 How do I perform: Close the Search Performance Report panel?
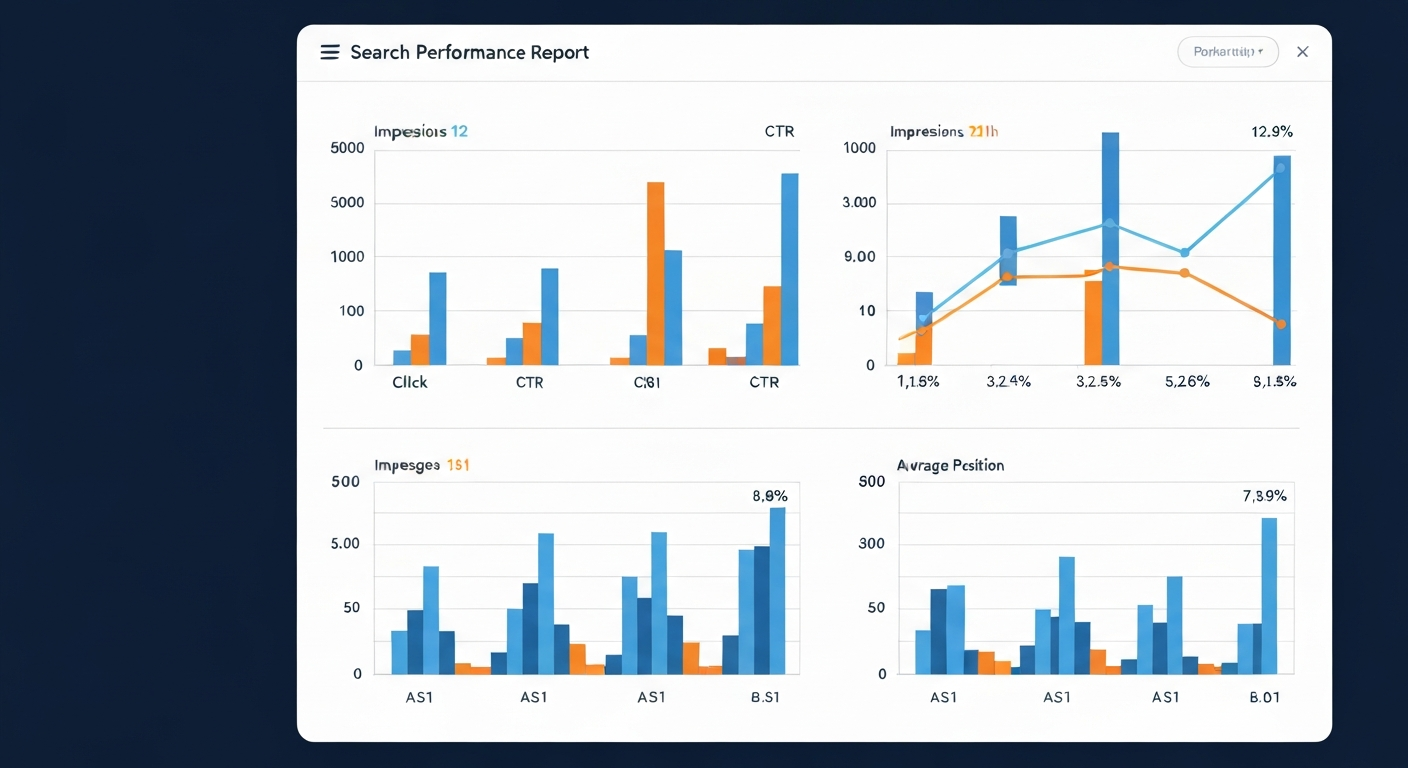click(1302, 52)
